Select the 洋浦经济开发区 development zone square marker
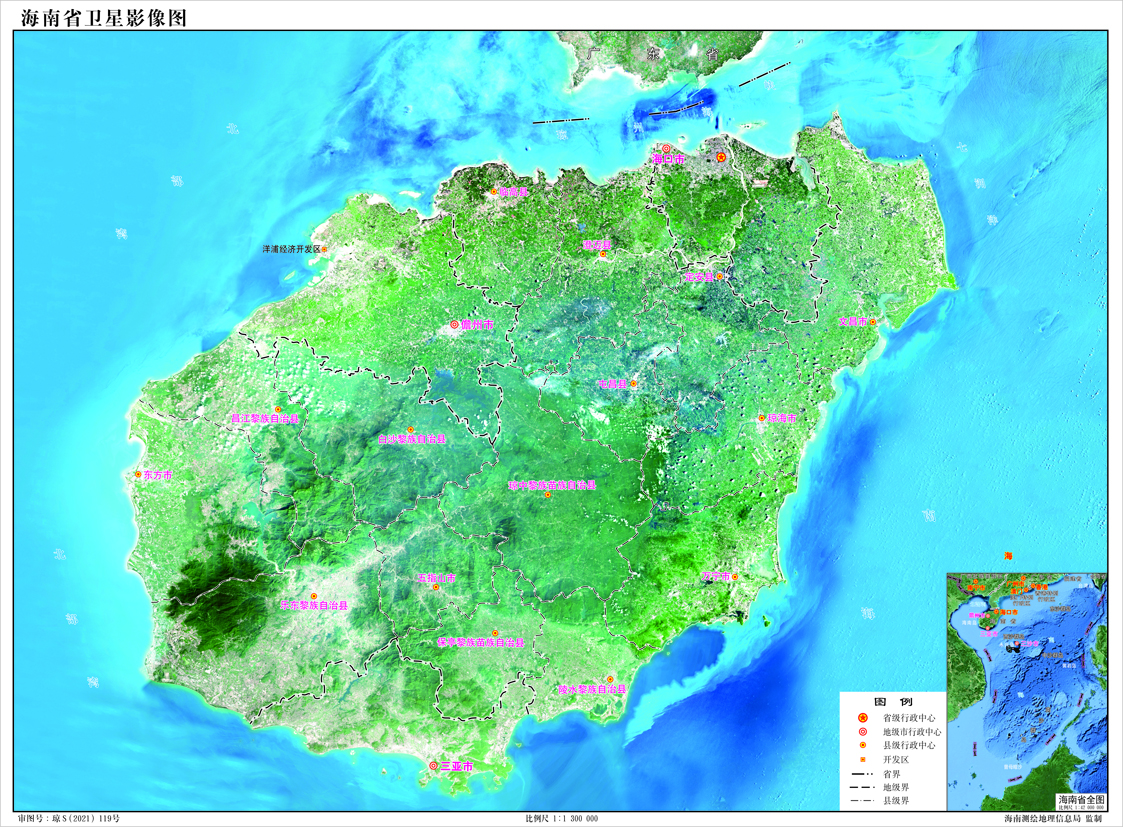The image size is (1123, 827). pos(324,249)
